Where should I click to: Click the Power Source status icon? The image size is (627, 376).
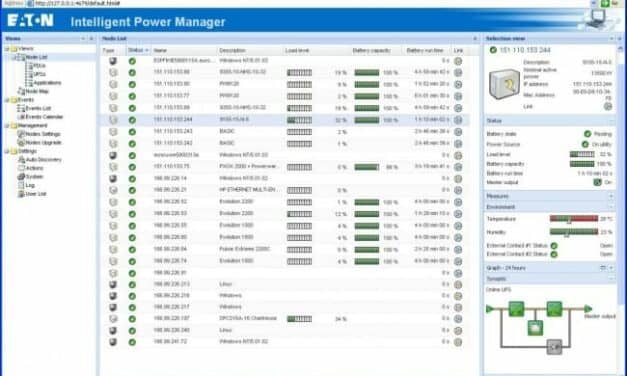585,144
